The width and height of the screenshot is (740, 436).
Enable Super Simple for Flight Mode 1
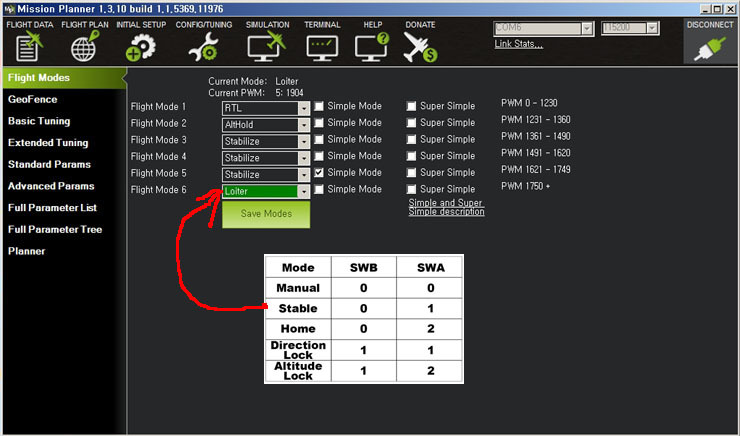[x=412, y=106]
